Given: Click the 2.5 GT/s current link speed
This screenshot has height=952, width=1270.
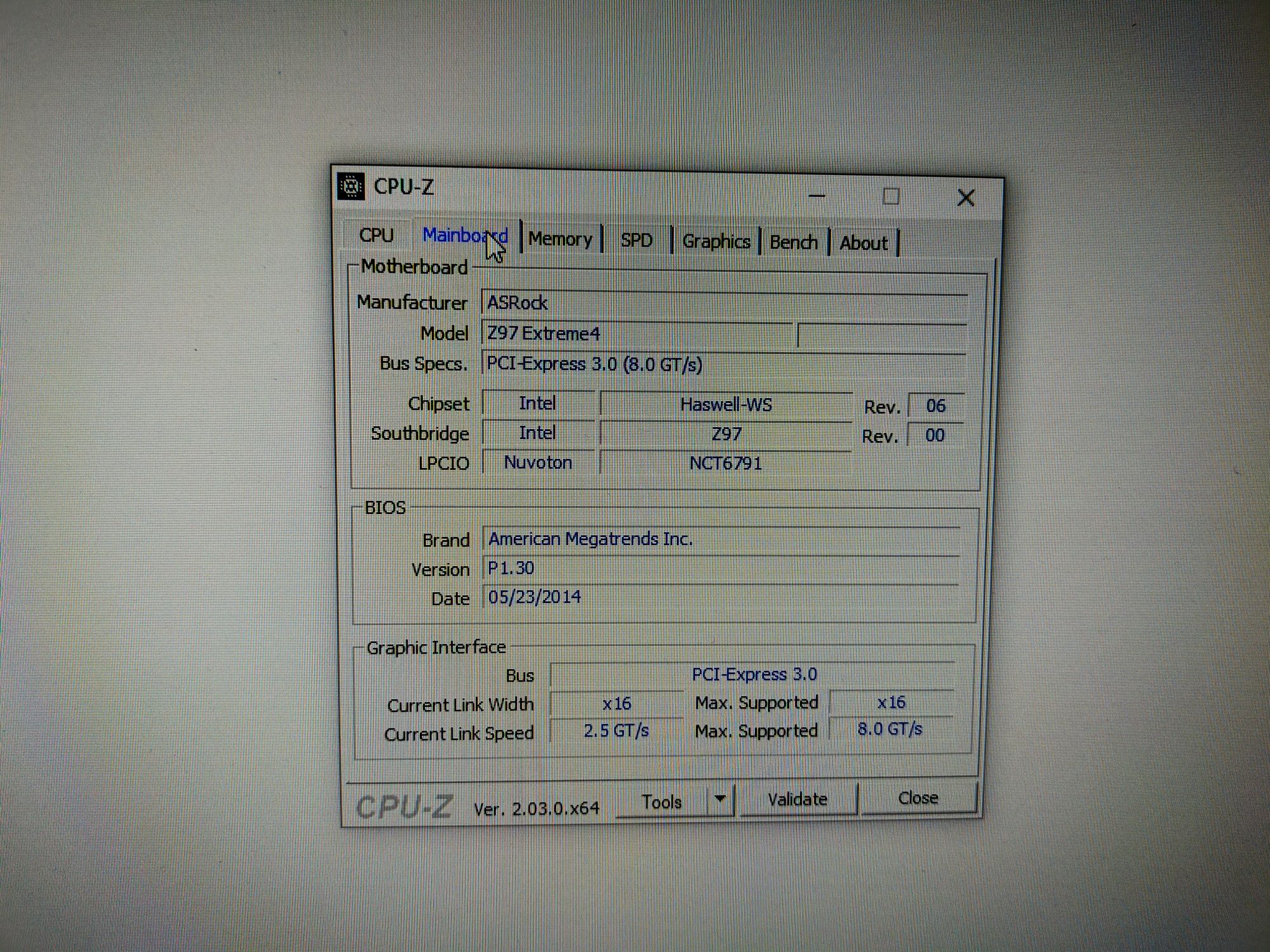Looking at the screenshot, I should [617, 731].
